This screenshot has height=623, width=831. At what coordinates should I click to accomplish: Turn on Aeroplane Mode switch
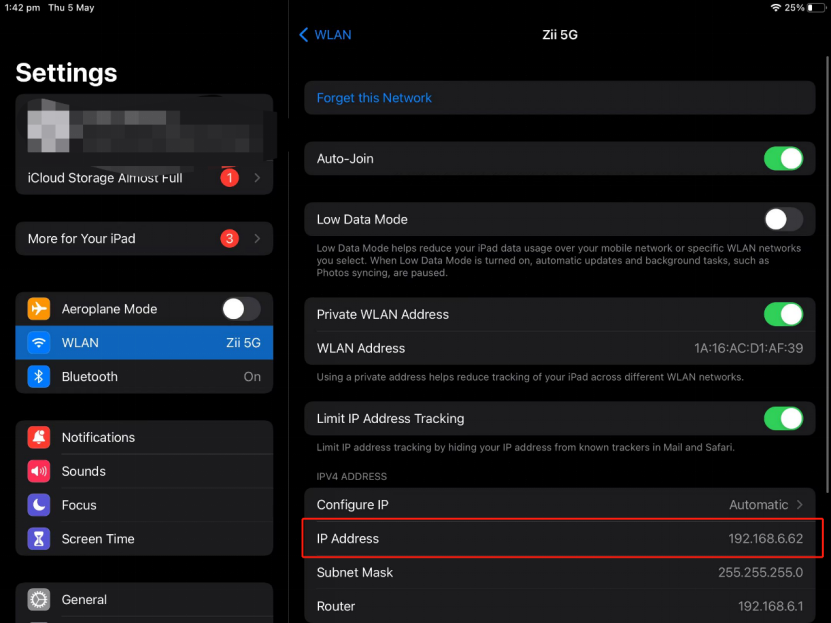(241, 309)
